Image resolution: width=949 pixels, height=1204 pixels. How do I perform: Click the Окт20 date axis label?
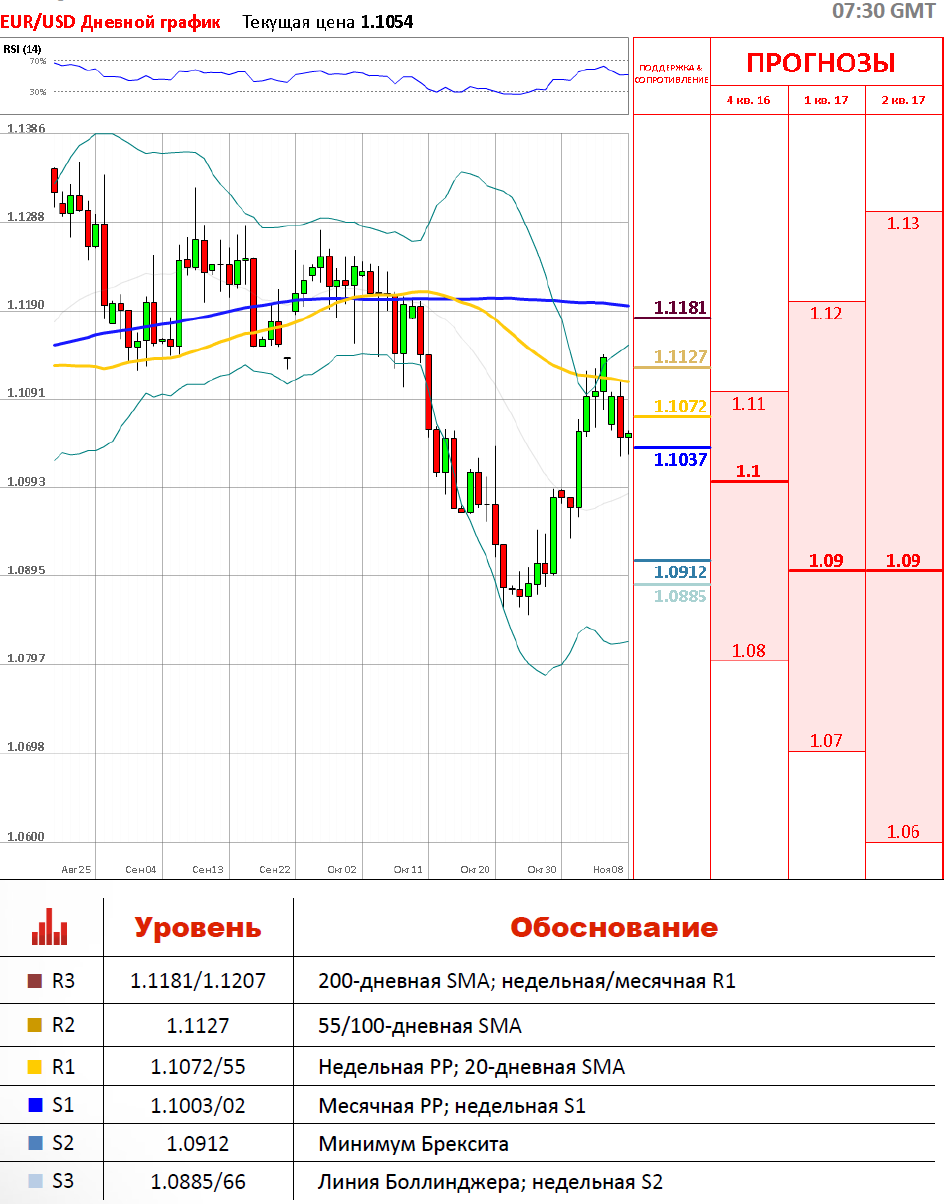pyautogui.click(x=475, y=870)
